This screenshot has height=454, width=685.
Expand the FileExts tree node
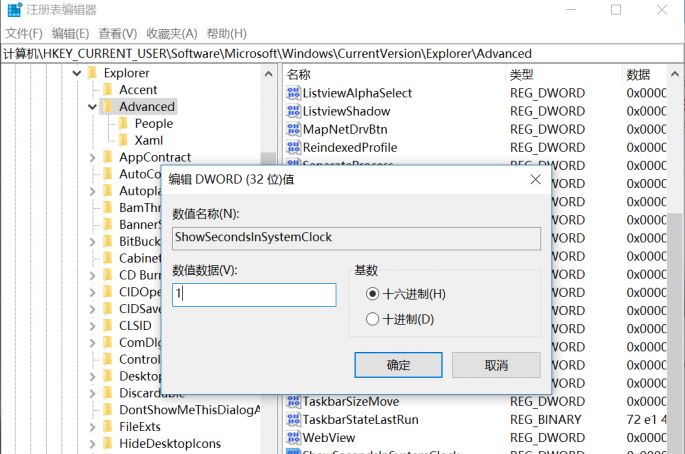tap(92, 426)
